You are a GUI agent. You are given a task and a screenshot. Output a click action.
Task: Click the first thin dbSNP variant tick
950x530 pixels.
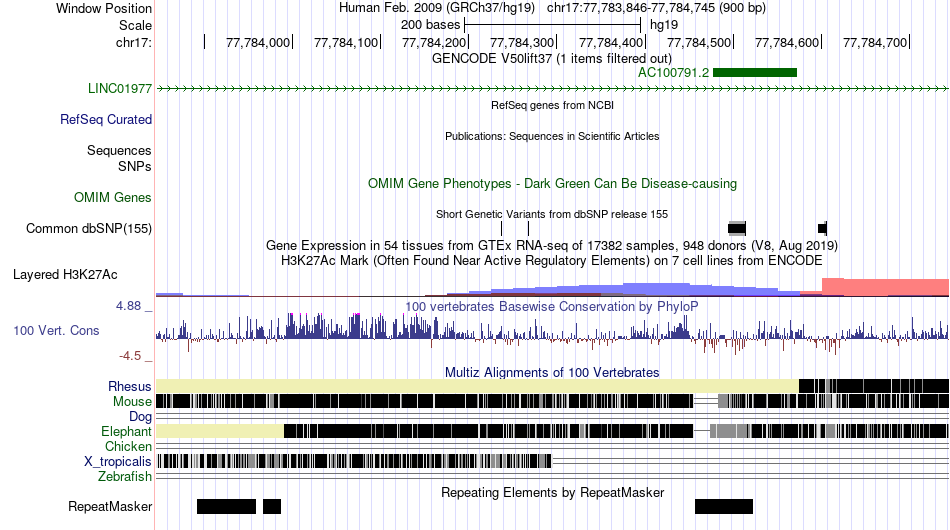(502, 228)
